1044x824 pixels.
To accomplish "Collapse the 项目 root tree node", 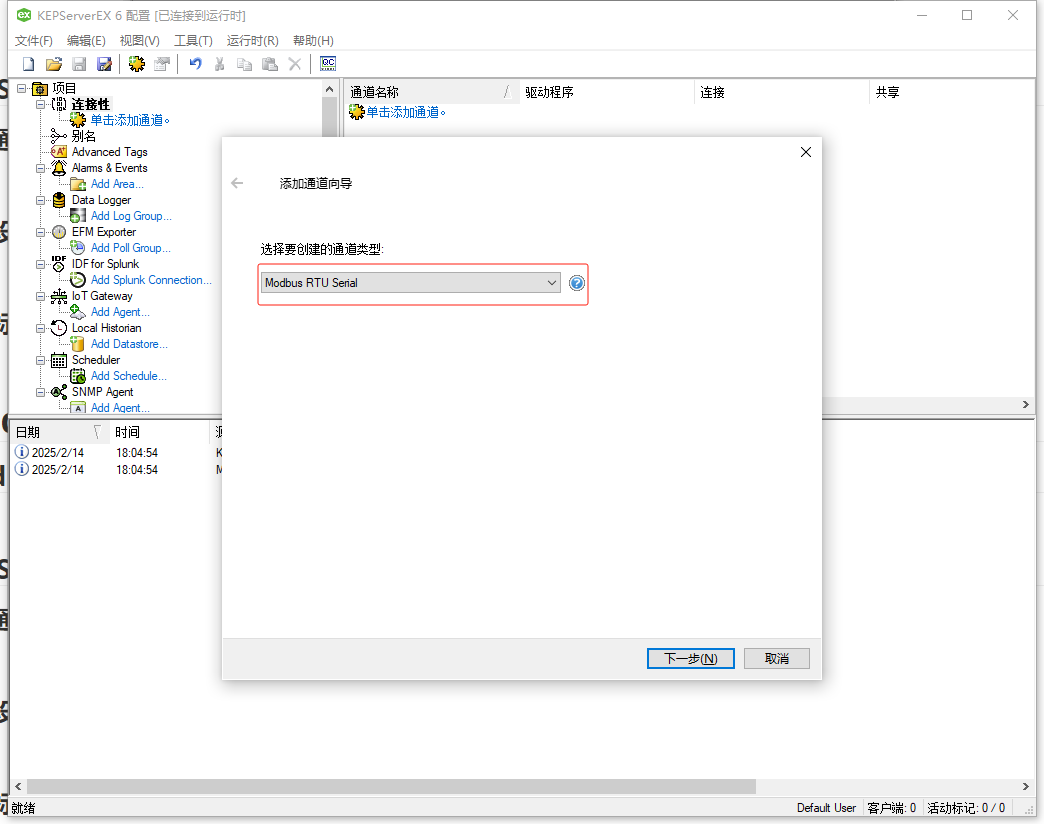I will tap(22, 88).
